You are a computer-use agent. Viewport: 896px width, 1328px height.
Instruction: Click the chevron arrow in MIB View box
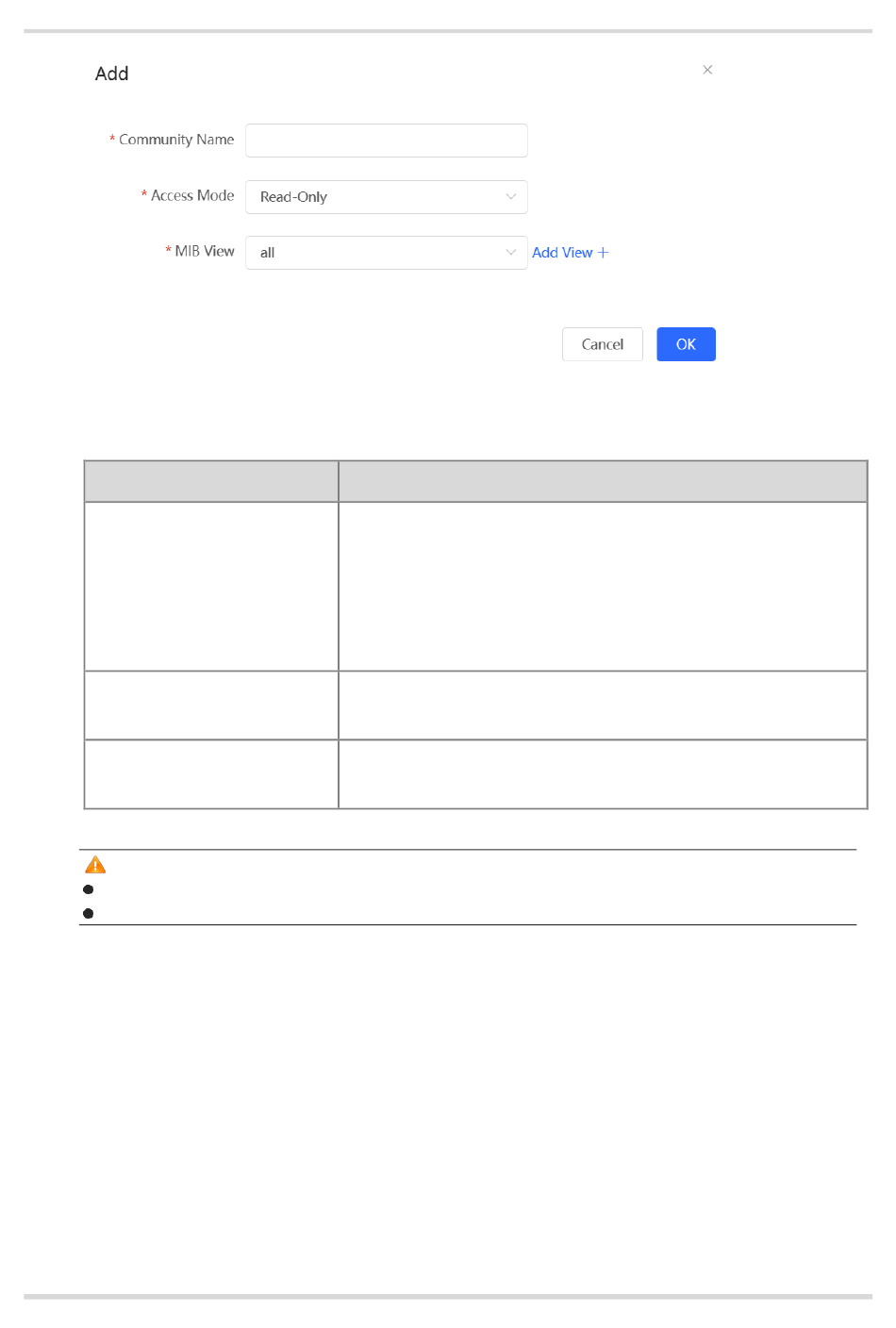[x=511, y=253]
